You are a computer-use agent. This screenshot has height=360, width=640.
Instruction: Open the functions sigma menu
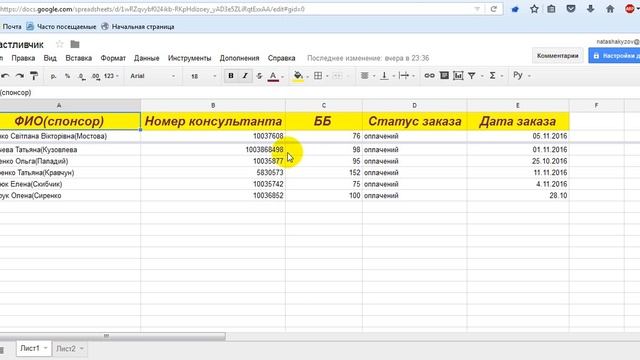click(x=492, y=76)
